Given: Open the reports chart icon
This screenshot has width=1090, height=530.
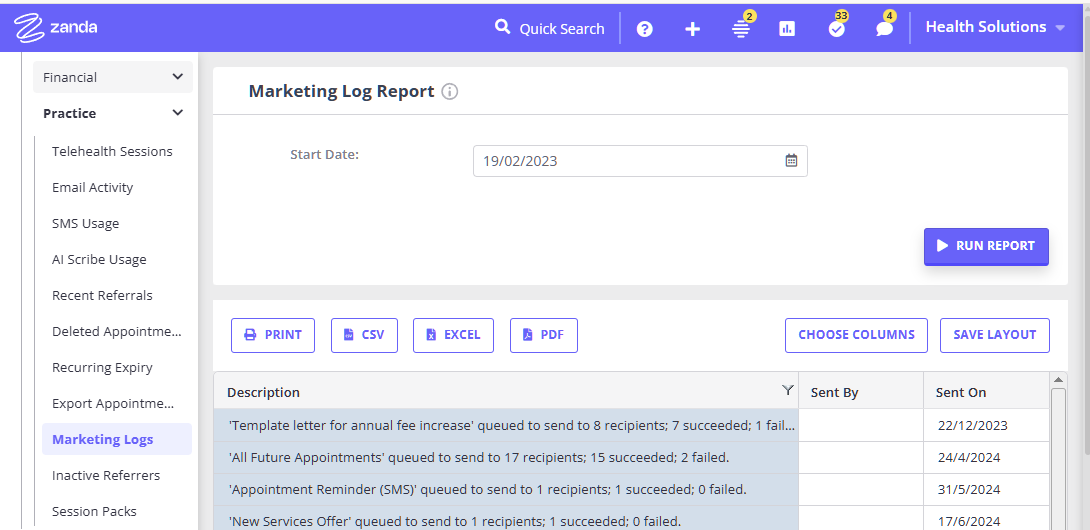Looking at the screenshot, I should coord(787,29).
